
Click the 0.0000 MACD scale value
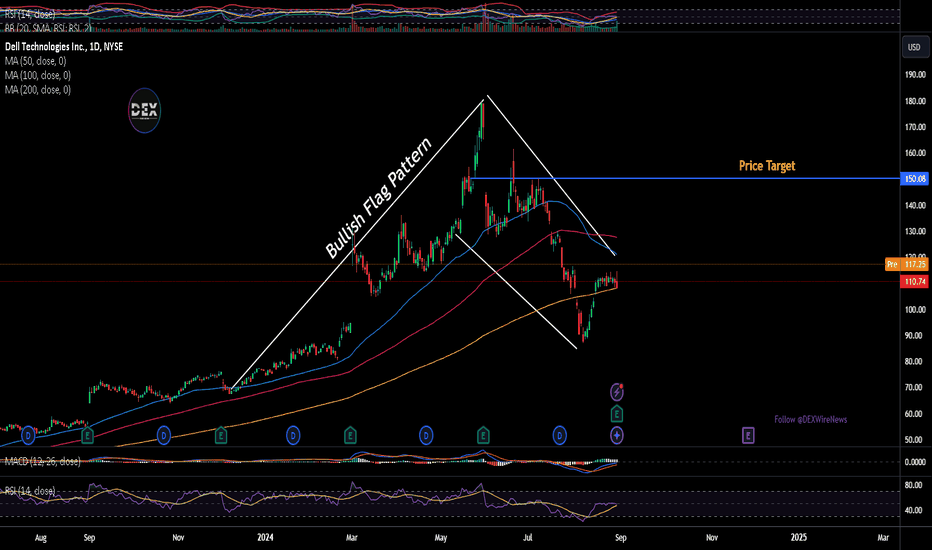[915, 462]
